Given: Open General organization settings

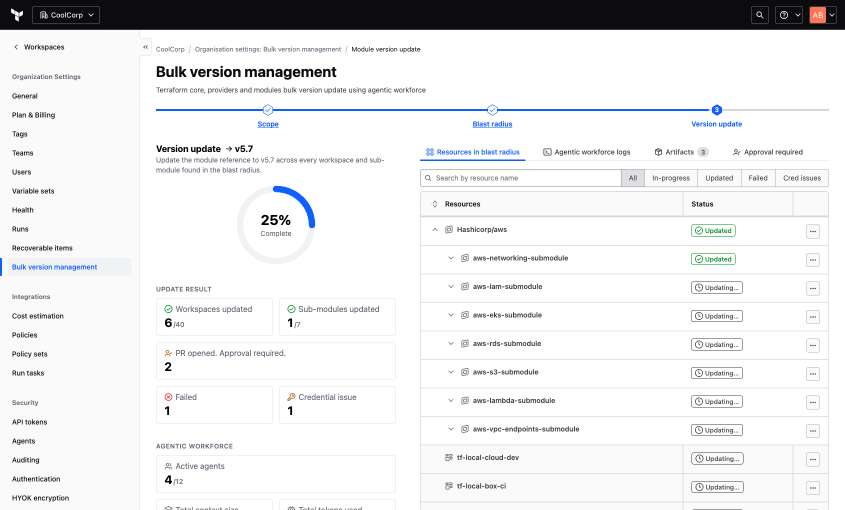Looking at the screenshot, I should 25,96.
